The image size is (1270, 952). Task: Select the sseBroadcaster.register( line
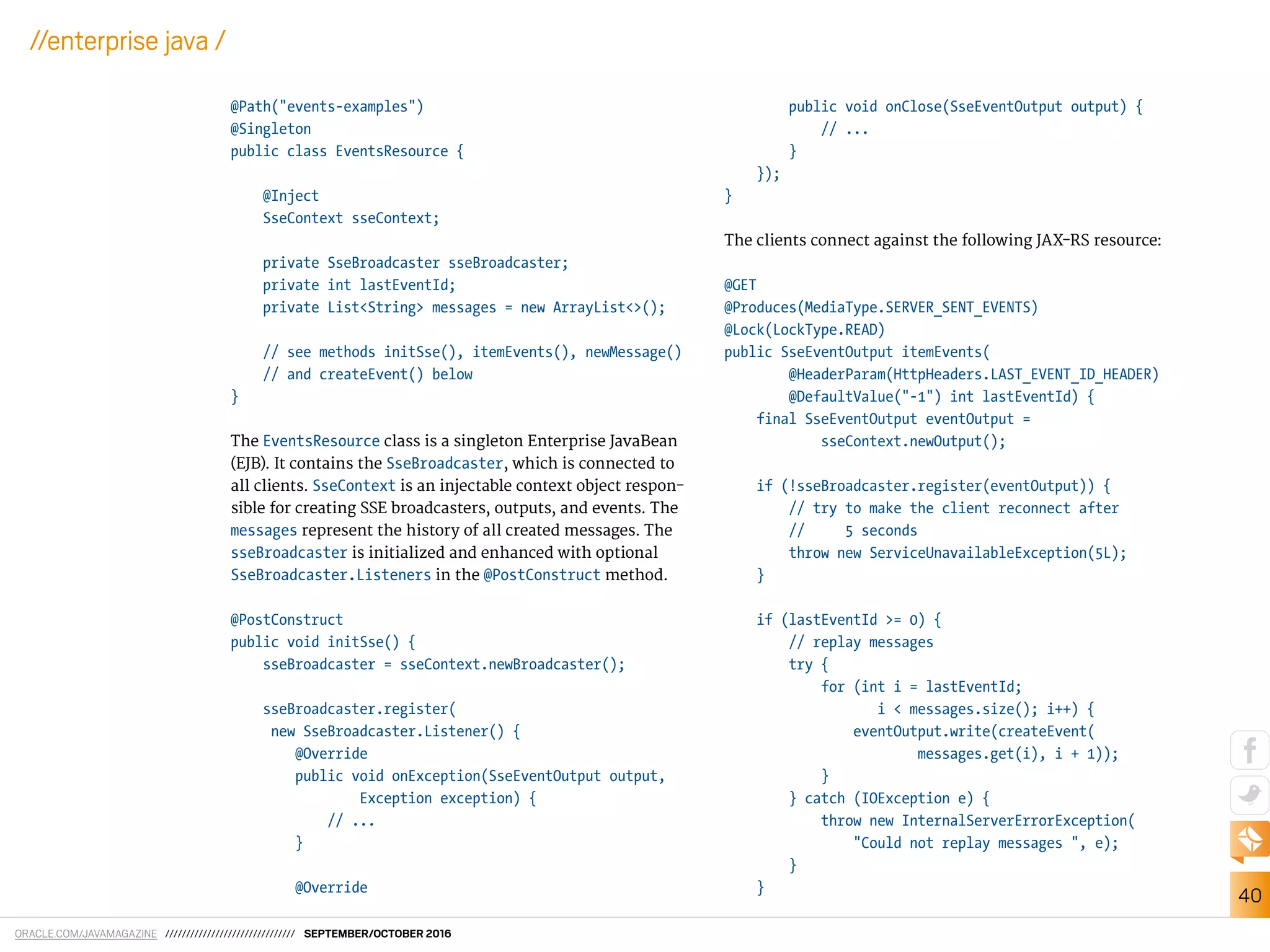[x=359, y=709]
